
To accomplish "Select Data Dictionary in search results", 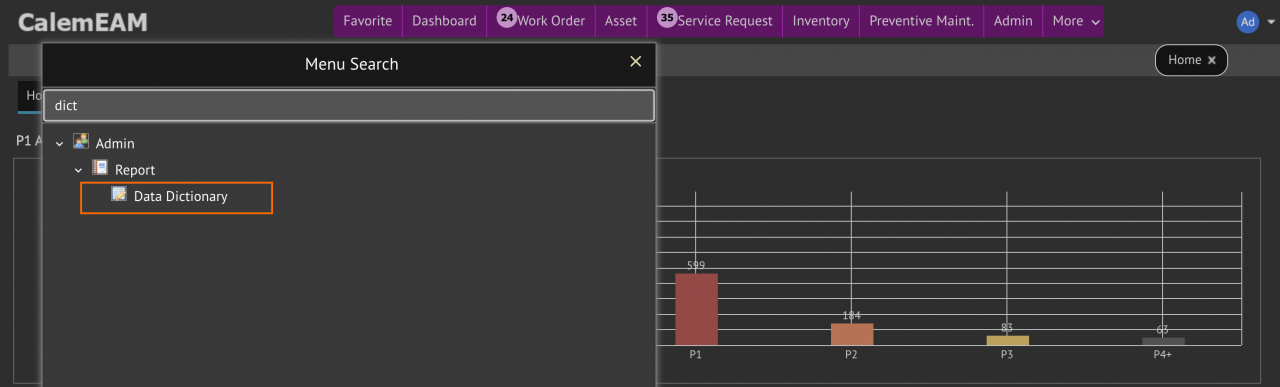I will click(176, 197).
